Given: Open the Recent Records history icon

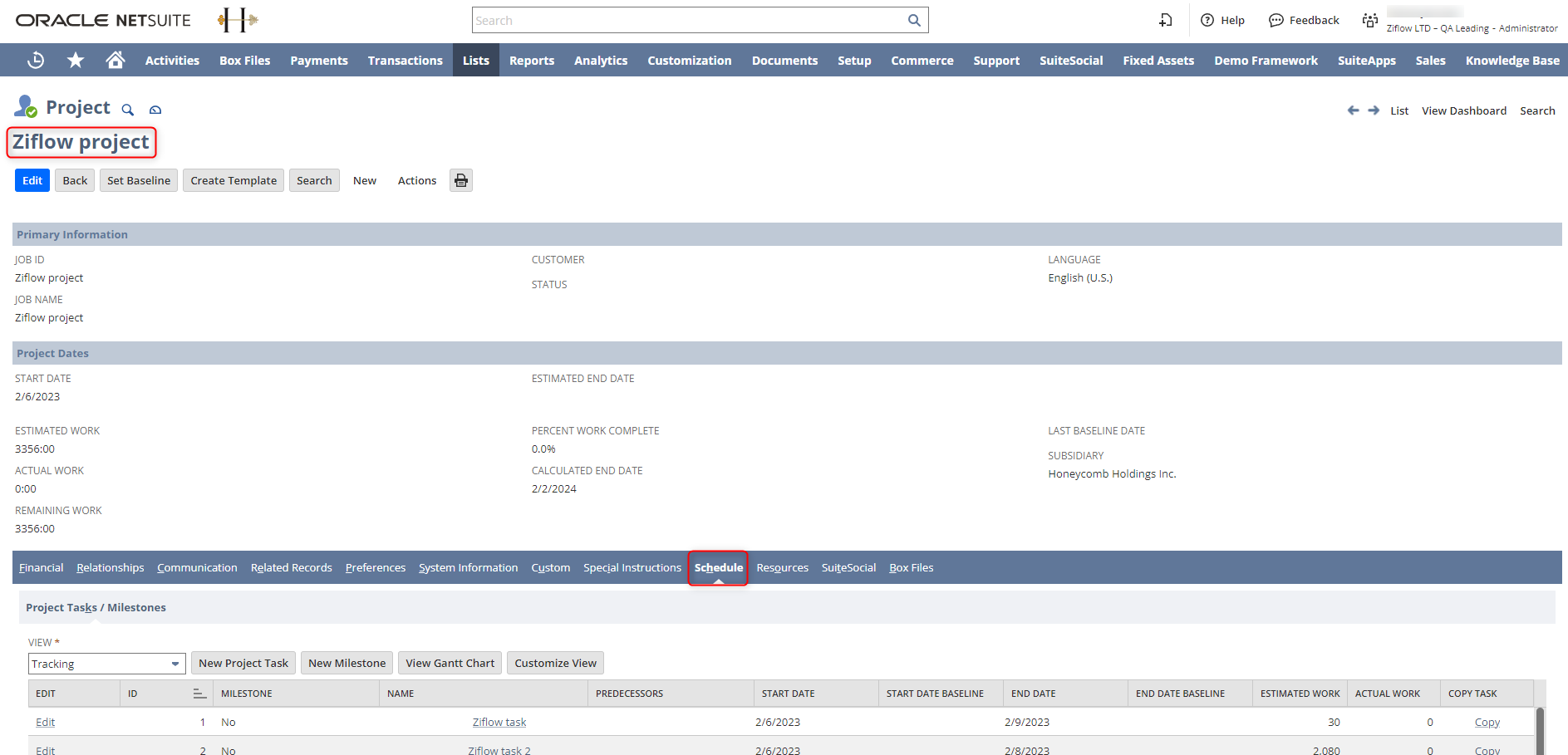Looking at the screenshot, I should point(36,60).
